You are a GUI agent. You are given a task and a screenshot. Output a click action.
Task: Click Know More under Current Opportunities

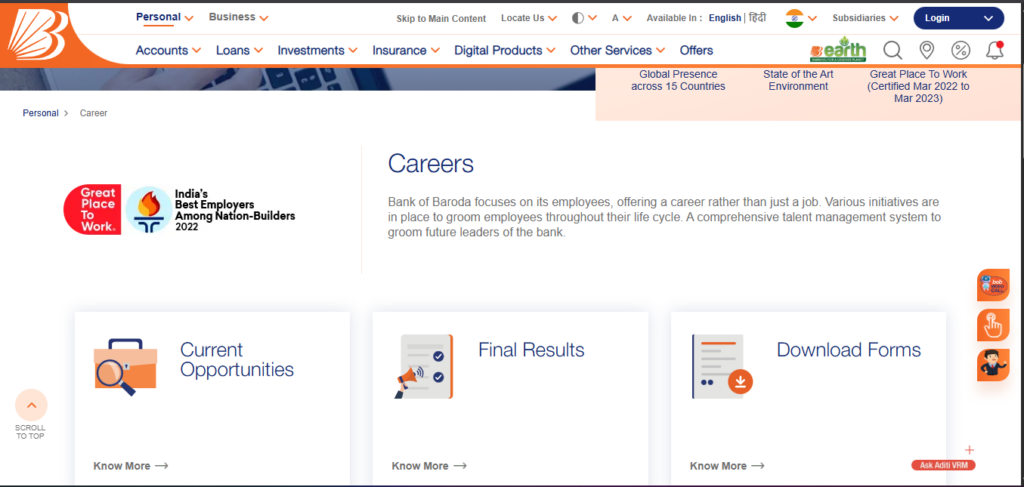pyautogui.click(x=131, y=466)
